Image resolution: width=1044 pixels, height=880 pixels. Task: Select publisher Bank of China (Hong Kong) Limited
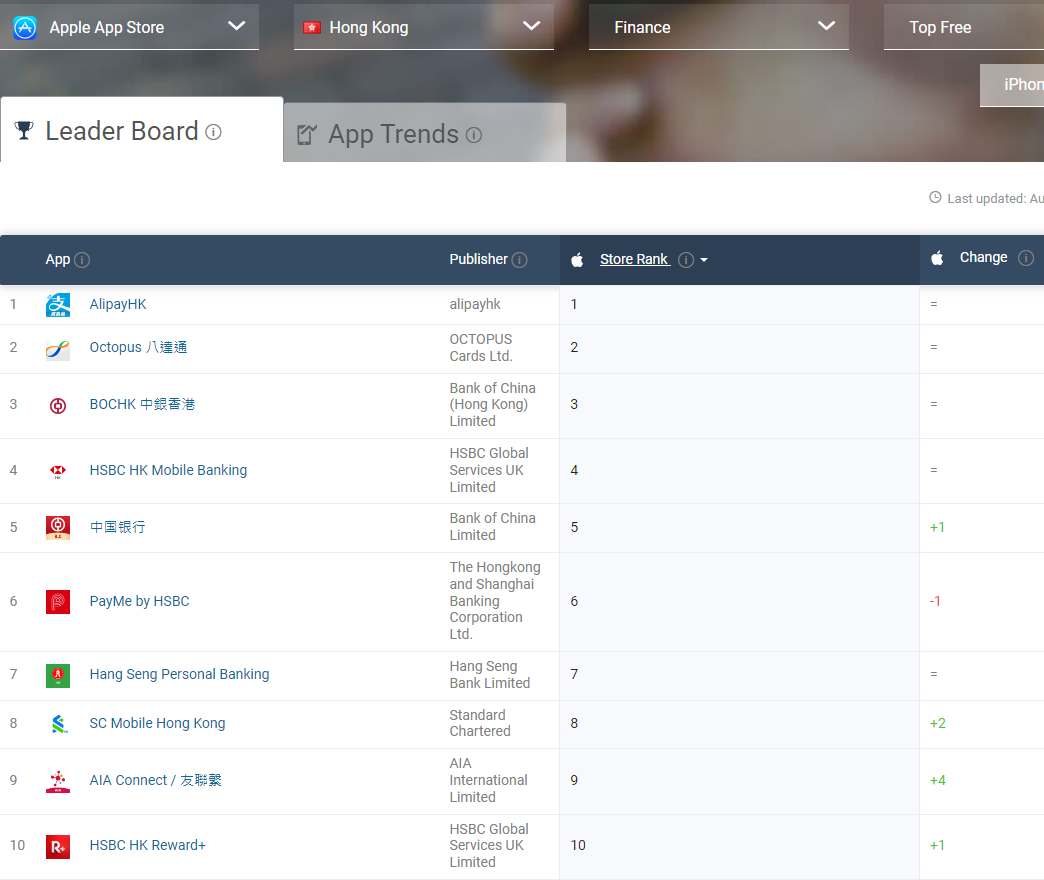click(x=493, y=405)
